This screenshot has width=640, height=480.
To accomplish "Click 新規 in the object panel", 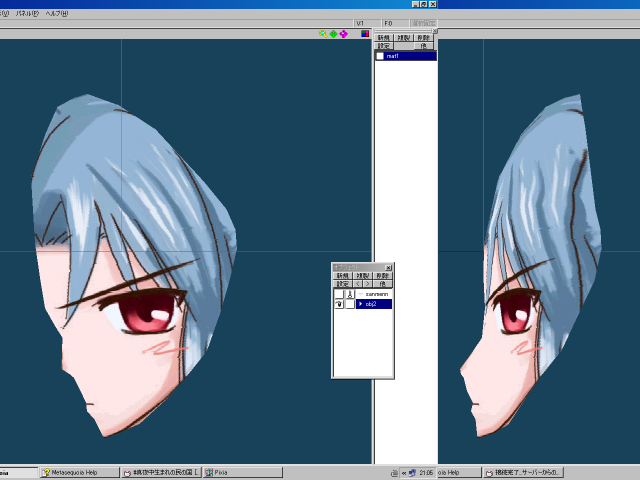I will pos(342,276).
